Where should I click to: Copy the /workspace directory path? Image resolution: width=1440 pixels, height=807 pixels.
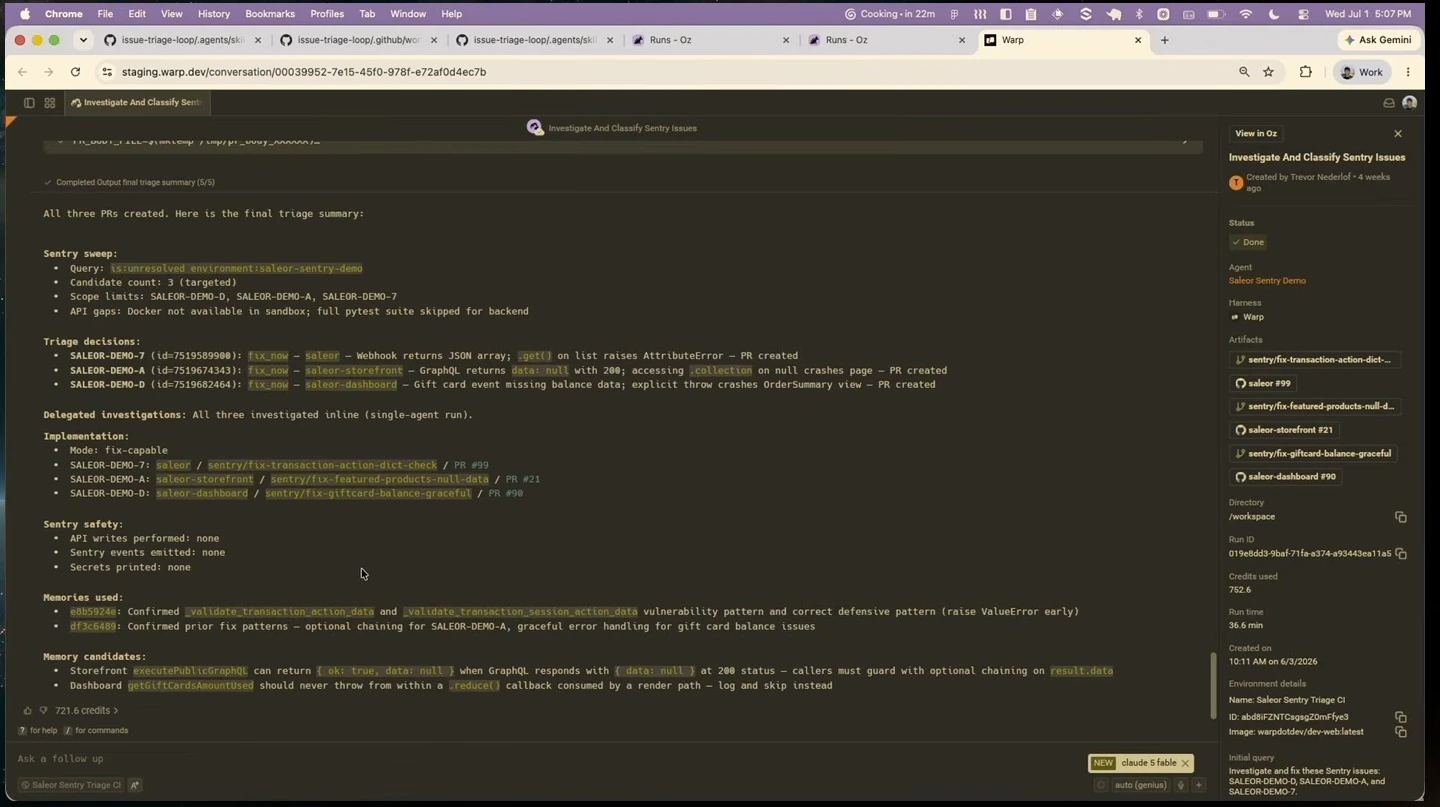tap(1400, 517)
